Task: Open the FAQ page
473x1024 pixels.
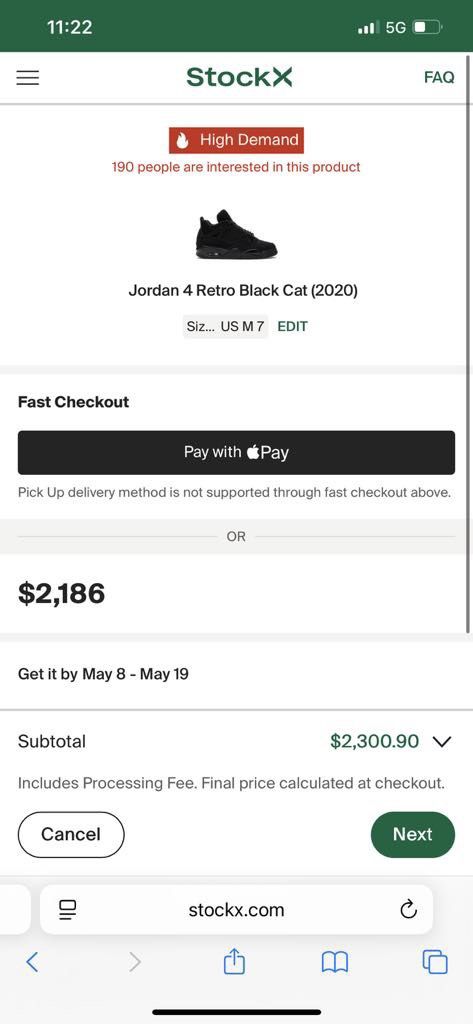Action: (x=439, y=77)
